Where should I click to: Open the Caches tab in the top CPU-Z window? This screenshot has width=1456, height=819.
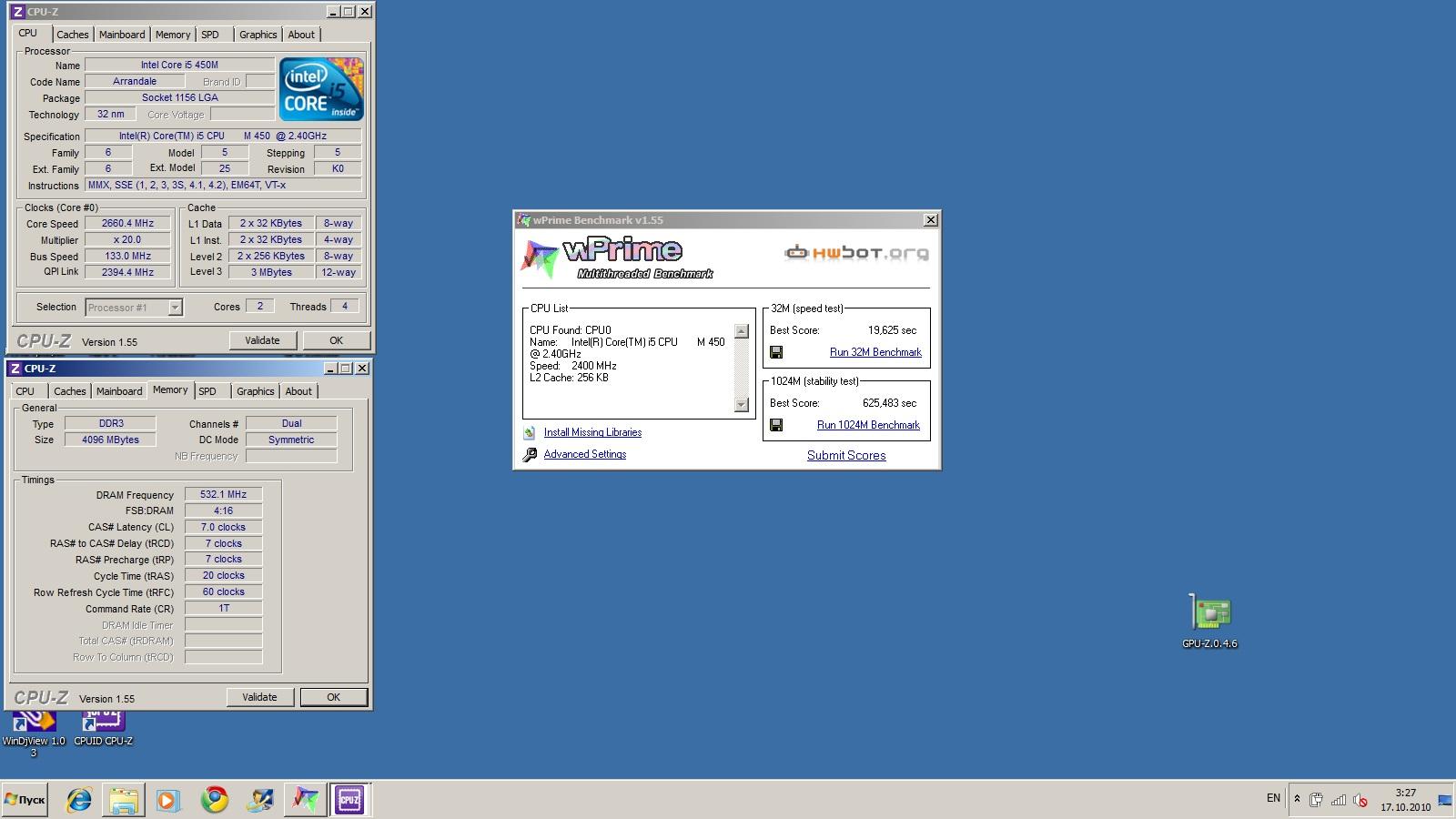73,35
